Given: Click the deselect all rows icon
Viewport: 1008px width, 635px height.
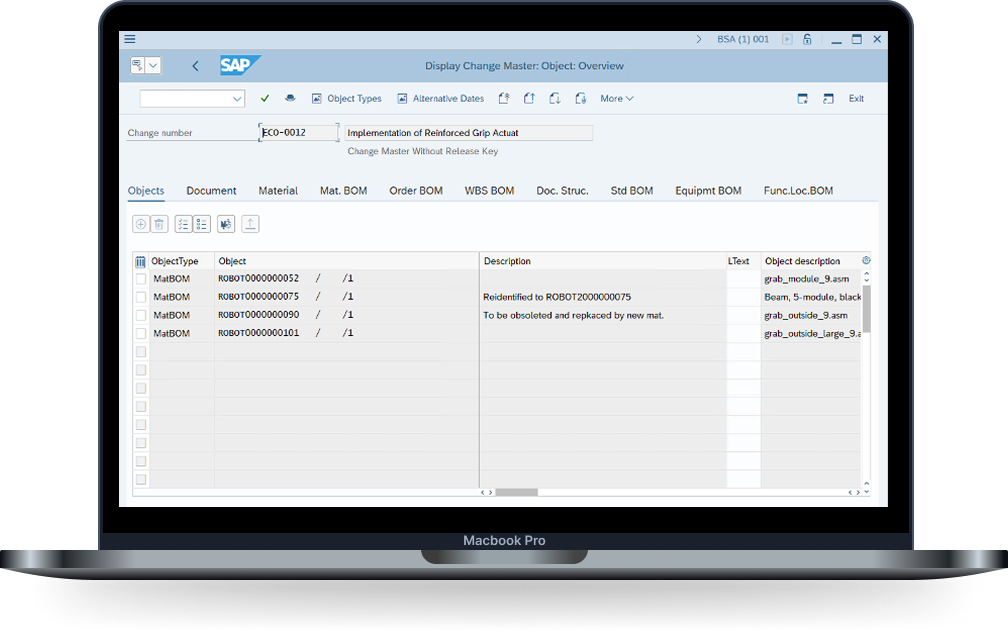Looking at the screenshot, I should pos(202,224).
